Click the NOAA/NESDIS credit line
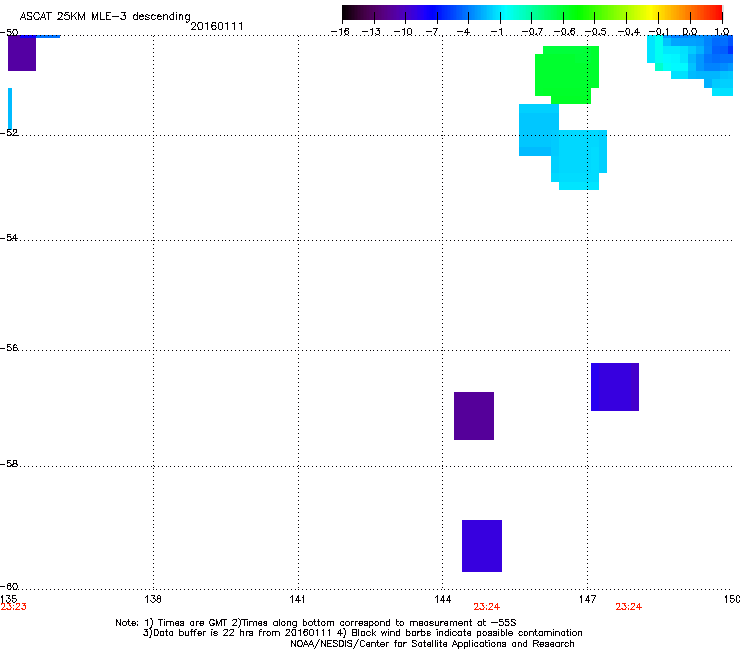This screenshot has width=740, height=650. pos(432,644)
